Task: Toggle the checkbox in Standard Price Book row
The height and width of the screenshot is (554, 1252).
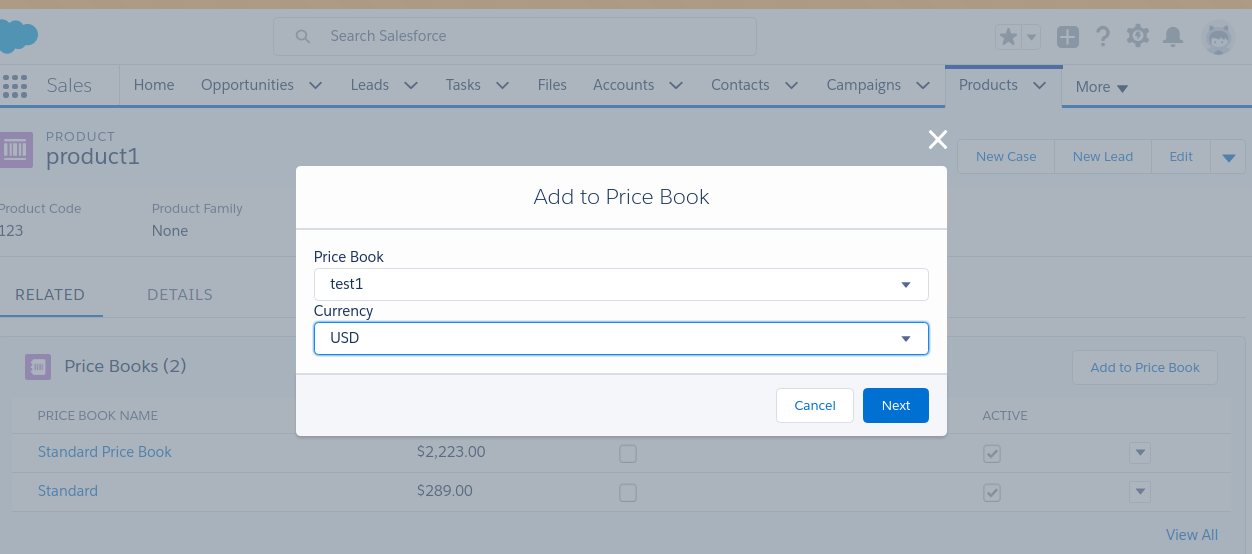Action: 628,454
